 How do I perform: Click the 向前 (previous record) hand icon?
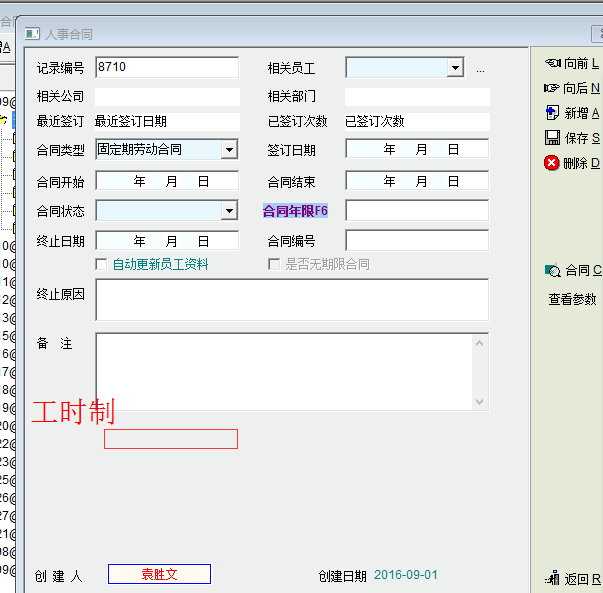(x=552, y=63)
